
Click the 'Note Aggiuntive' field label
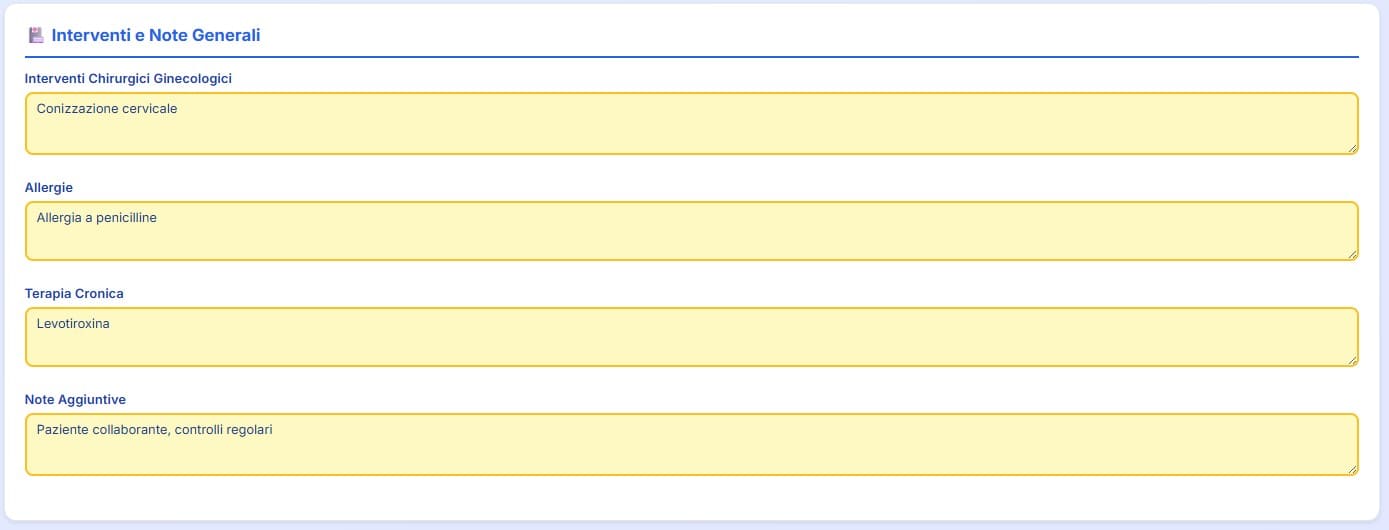point(75,399)
